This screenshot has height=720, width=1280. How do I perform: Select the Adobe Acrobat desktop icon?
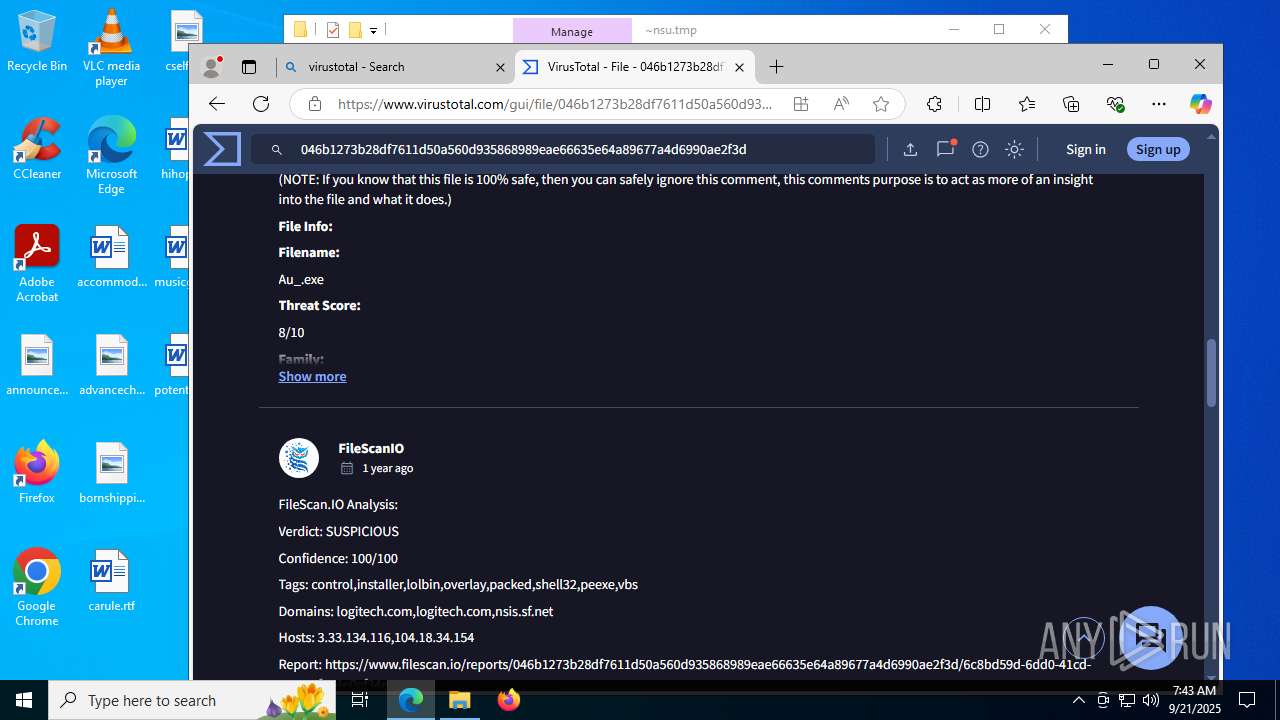point(37,263)
